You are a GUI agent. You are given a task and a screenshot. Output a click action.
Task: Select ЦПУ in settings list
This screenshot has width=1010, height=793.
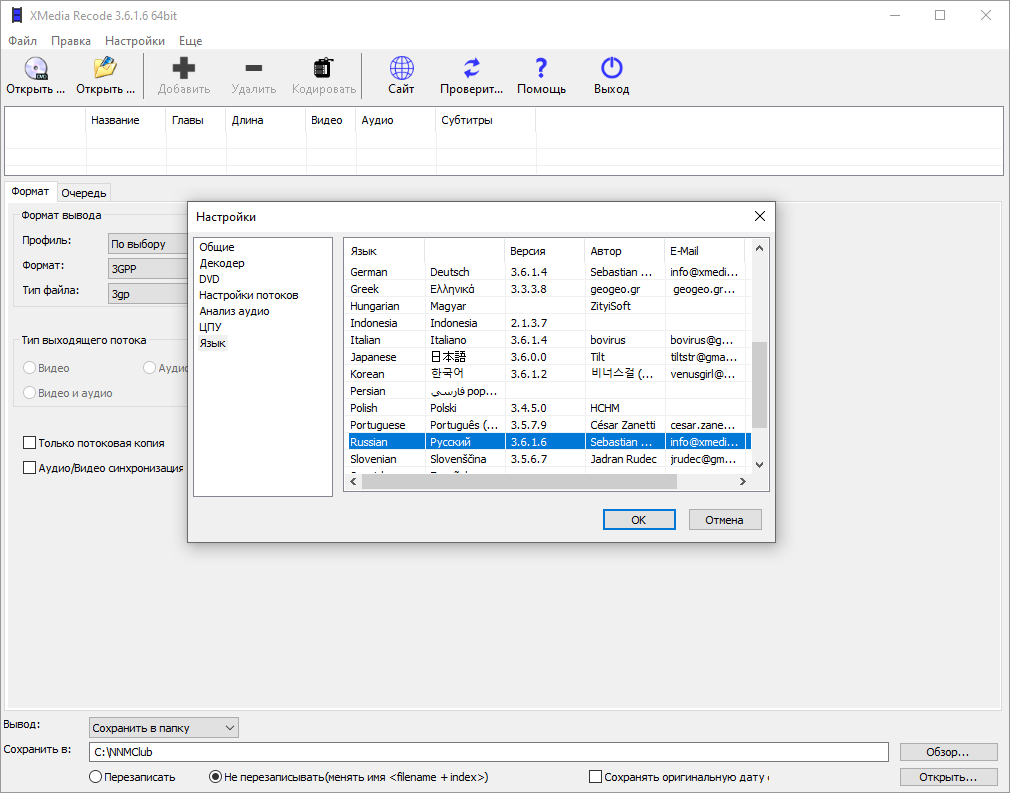pos(210,327)
